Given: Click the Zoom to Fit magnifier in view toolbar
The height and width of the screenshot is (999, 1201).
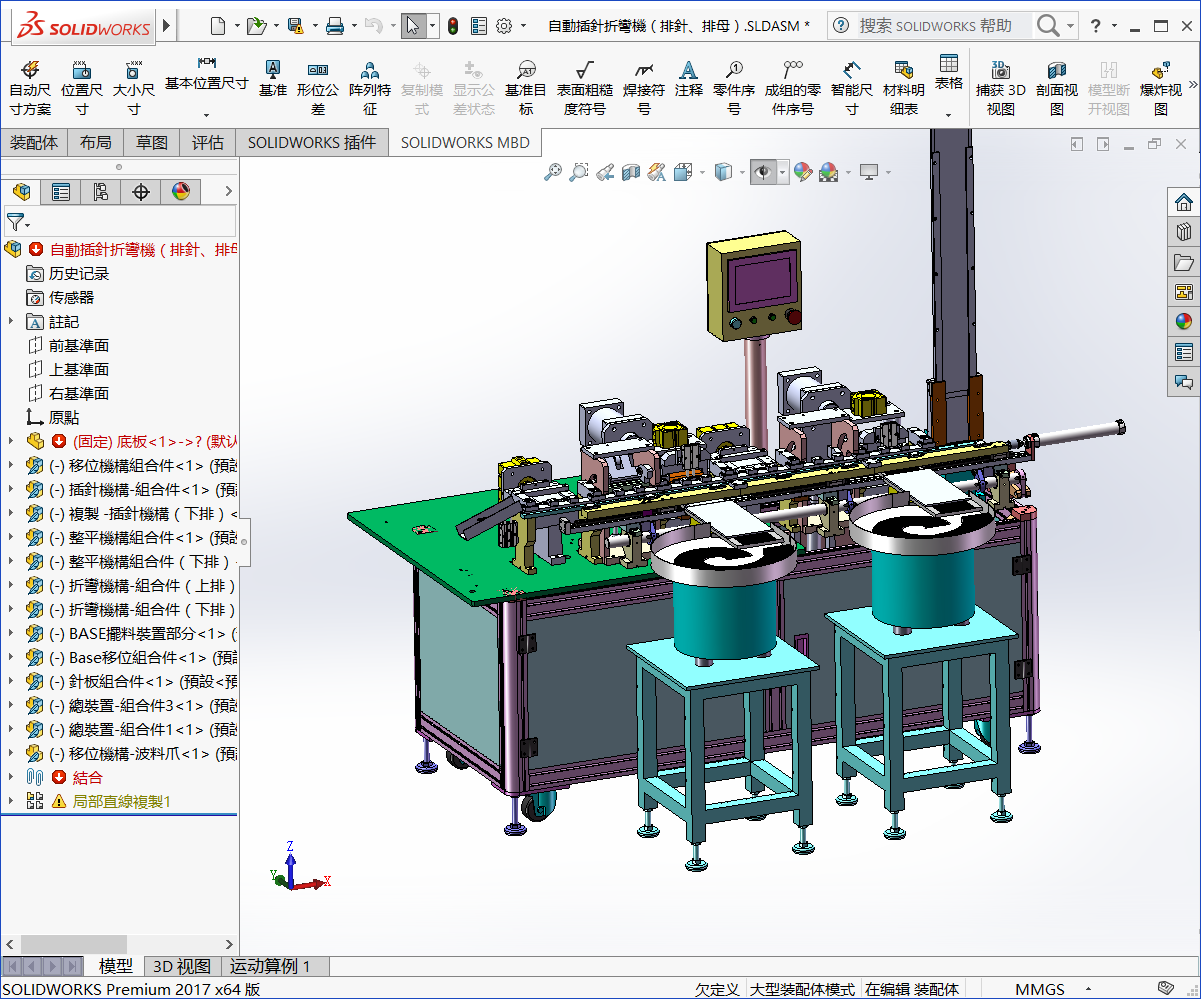Looking at the screenshot, I should click(552, 172).
